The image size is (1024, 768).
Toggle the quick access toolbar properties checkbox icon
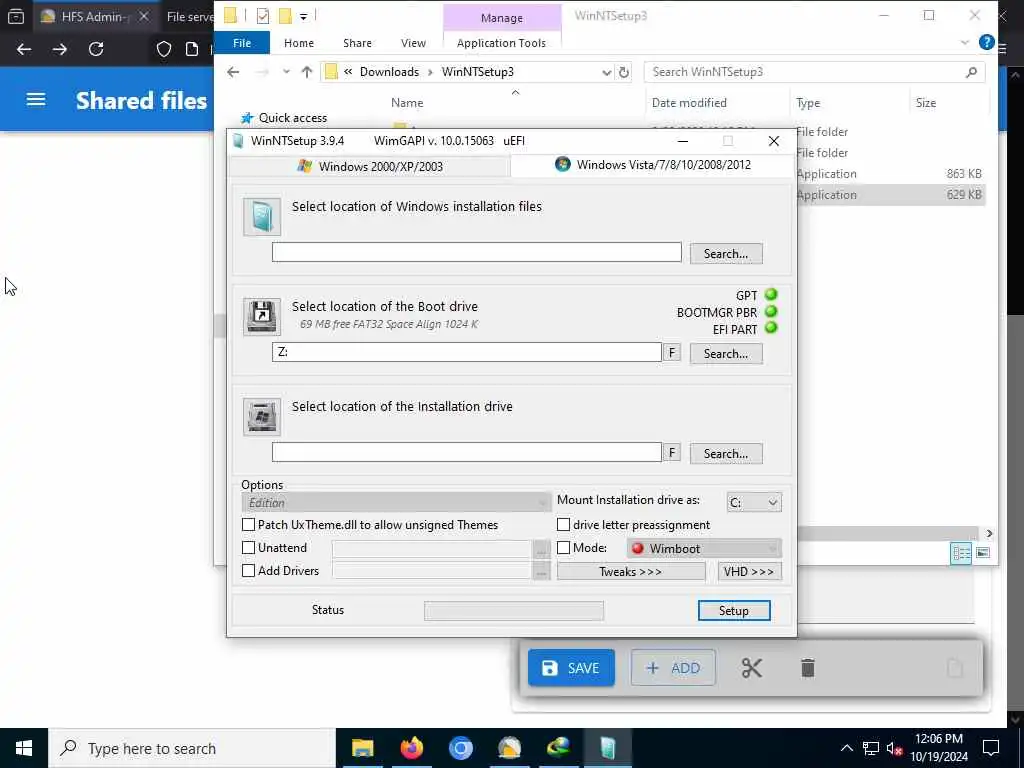(x=263, y=16)
